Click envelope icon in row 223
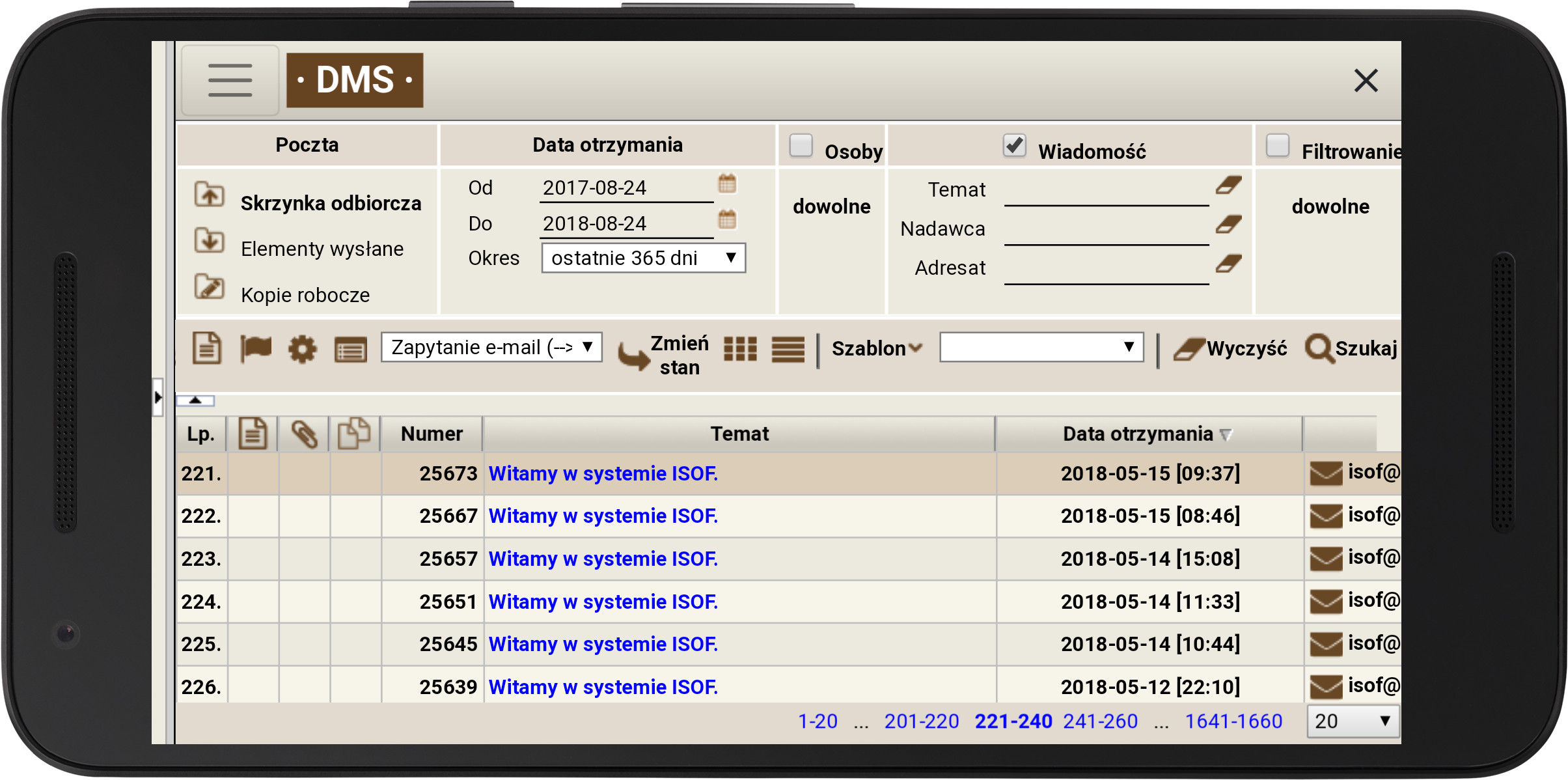This screenshot has width=1568, height=780. pos(1325,559)
